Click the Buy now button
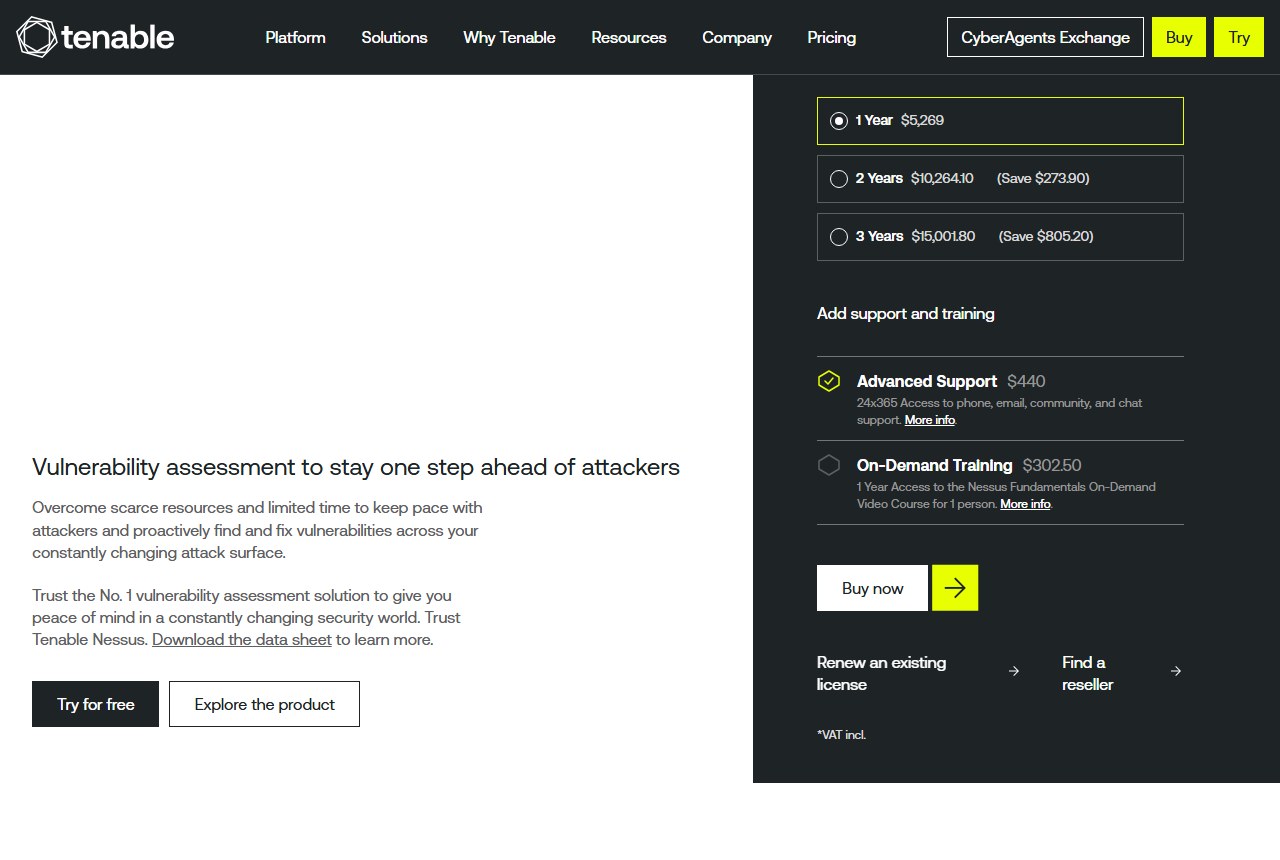This screenshot has width=1280, height=860. [872, 588]
